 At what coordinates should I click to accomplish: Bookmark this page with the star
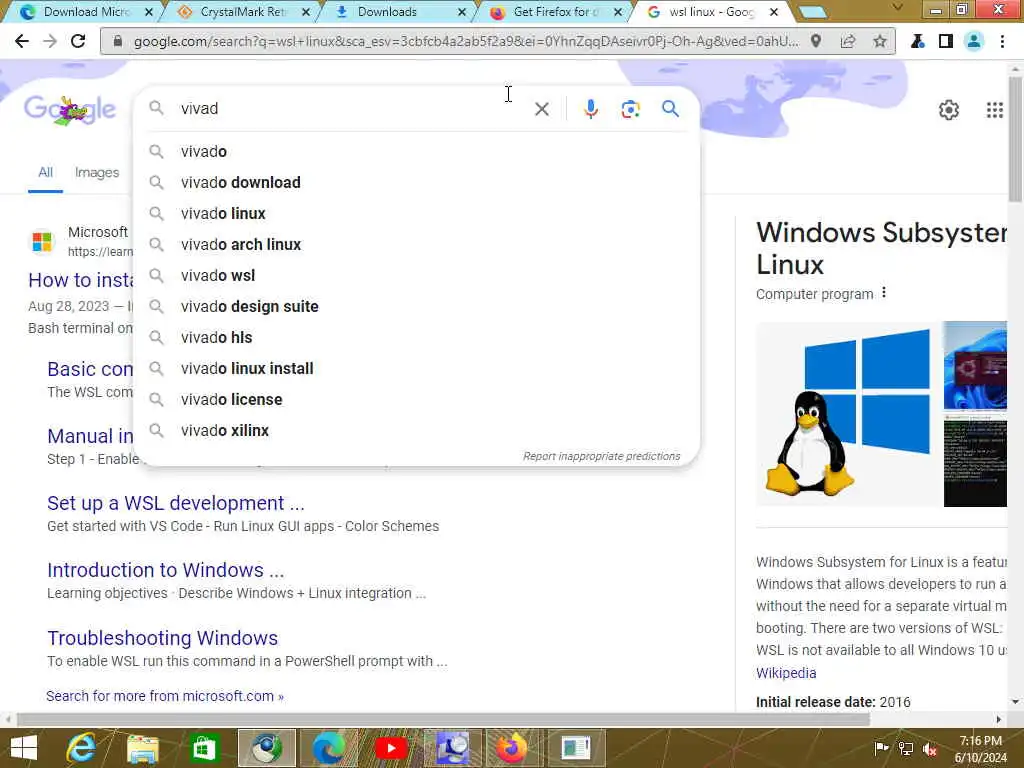click(x=880, y=41)
